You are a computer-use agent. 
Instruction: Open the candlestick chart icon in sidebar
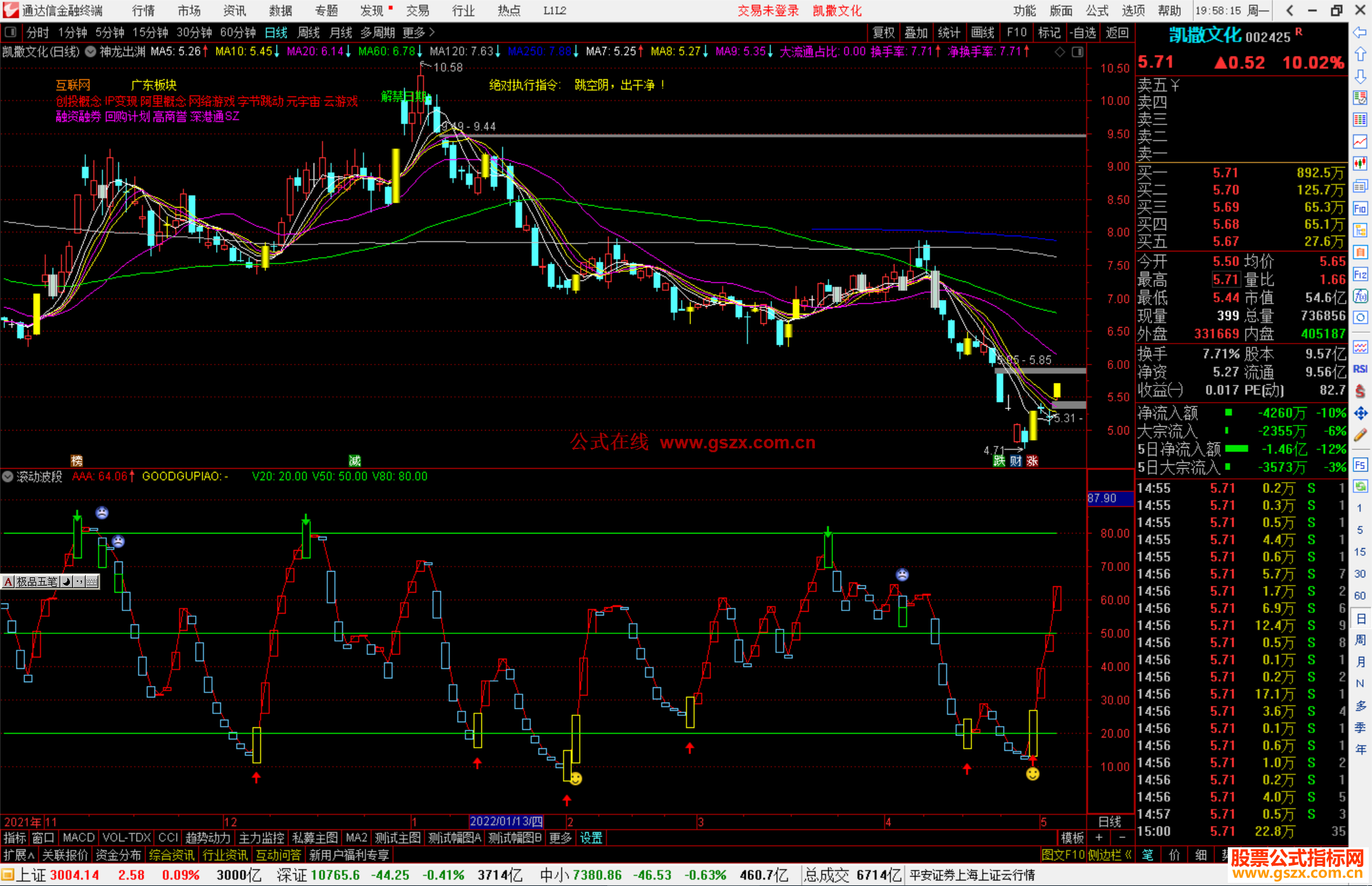click(x=1360, y=163)
